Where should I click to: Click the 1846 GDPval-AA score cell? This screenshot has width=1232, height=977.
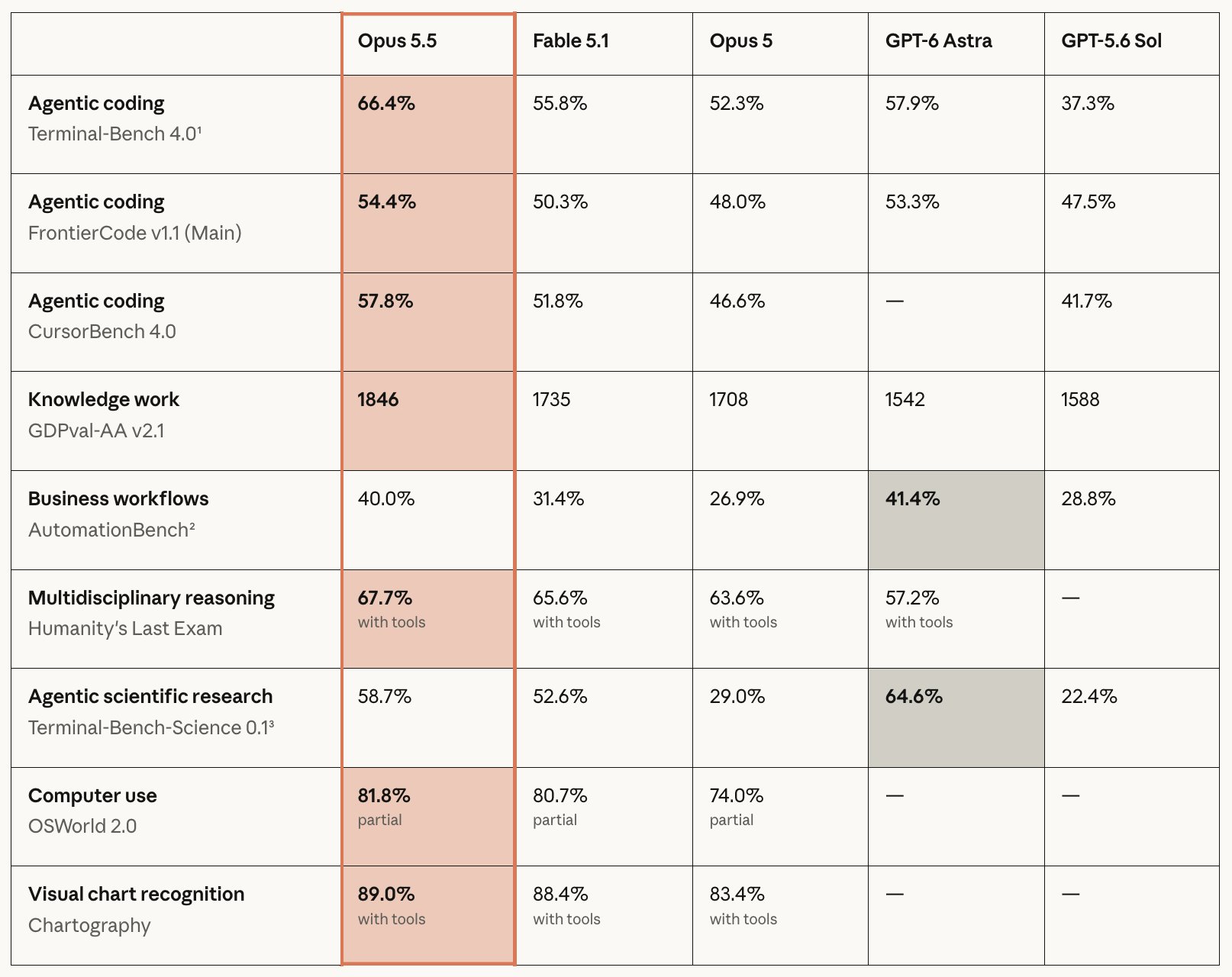[x=428, y=421]
